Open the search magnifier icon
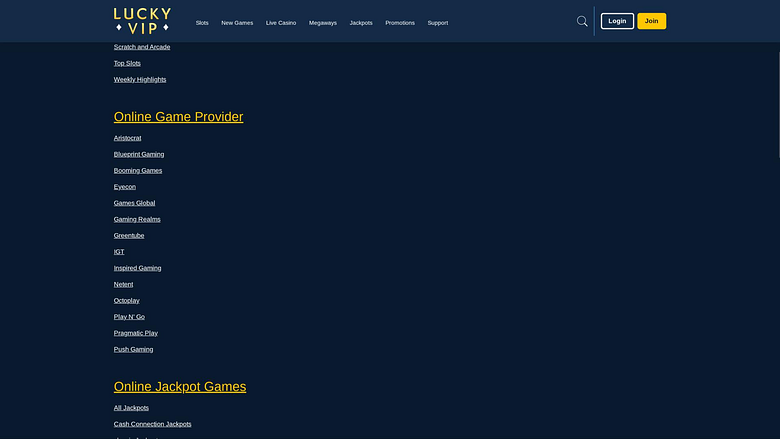 (582, 21)
